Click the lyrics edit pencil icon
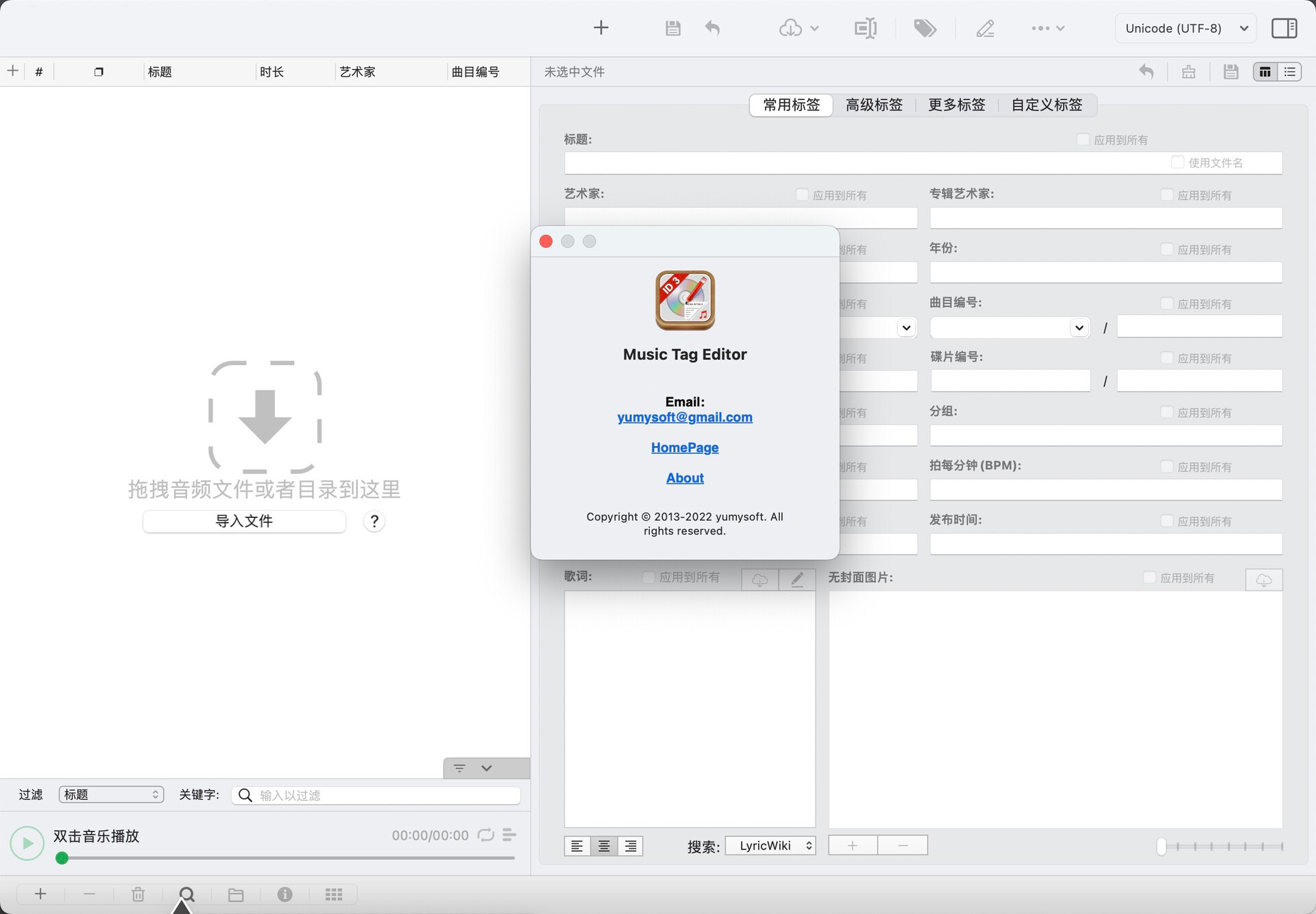 click(x=797, y=580)
